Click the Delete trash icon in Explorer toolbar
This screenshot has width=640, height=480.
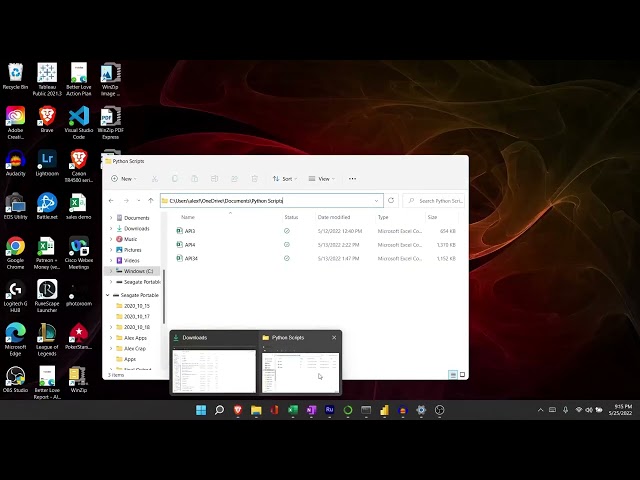(254, 179)
